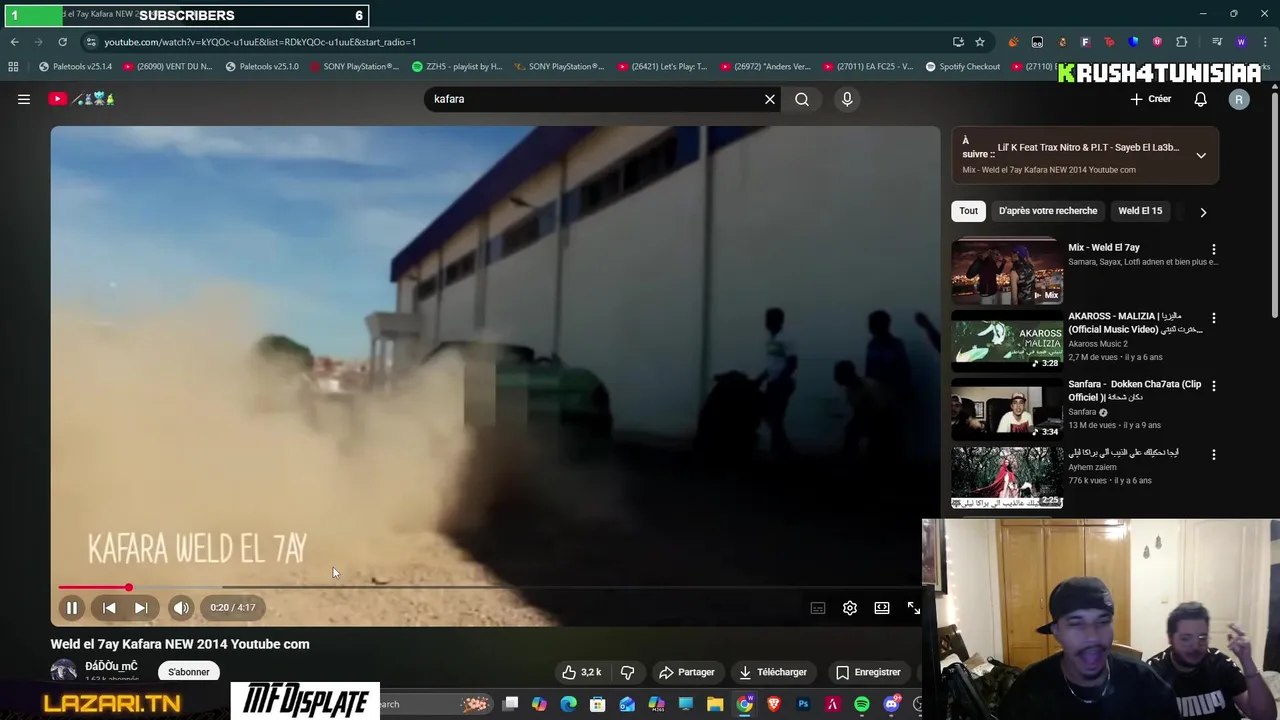This screenshot has width=1280, height=720.
Task: Open the notifications bell
Action: click(x=1200, y=99)
